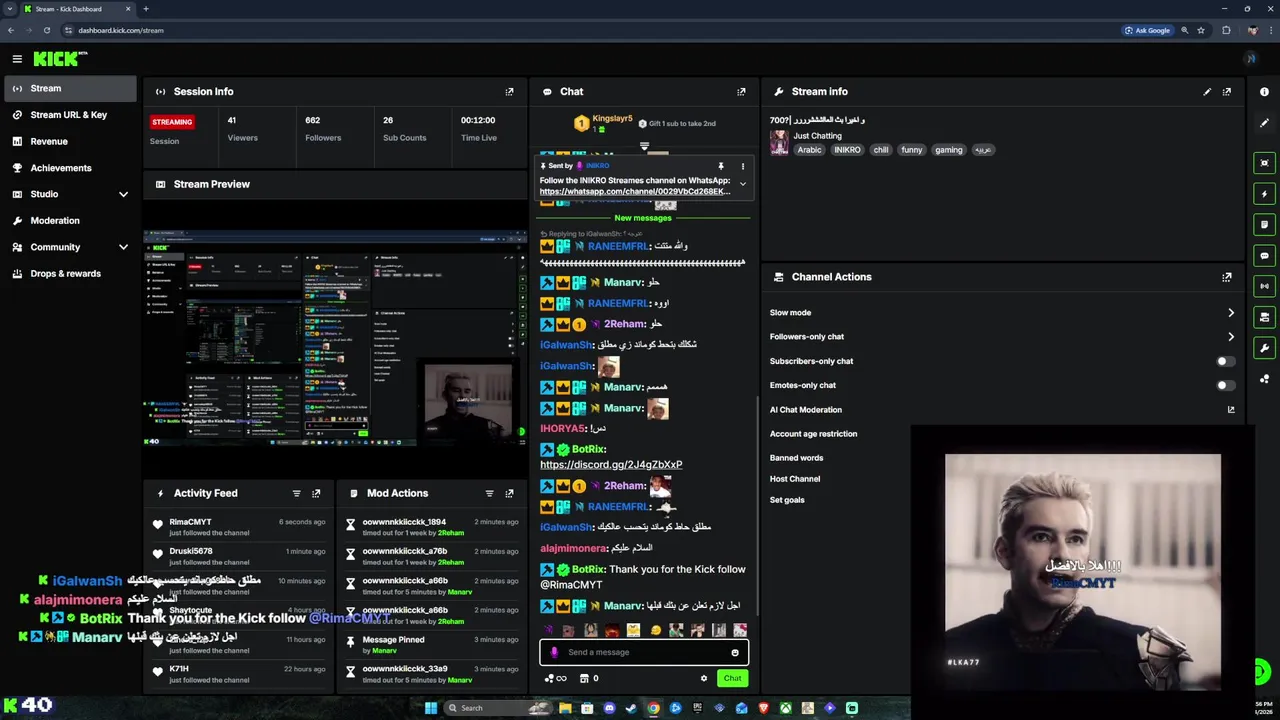Toggle the notes page widget in right sidebar
Image resolution: width=1280 pixels, height=720 pixels.
click(x=1264, y=224)
